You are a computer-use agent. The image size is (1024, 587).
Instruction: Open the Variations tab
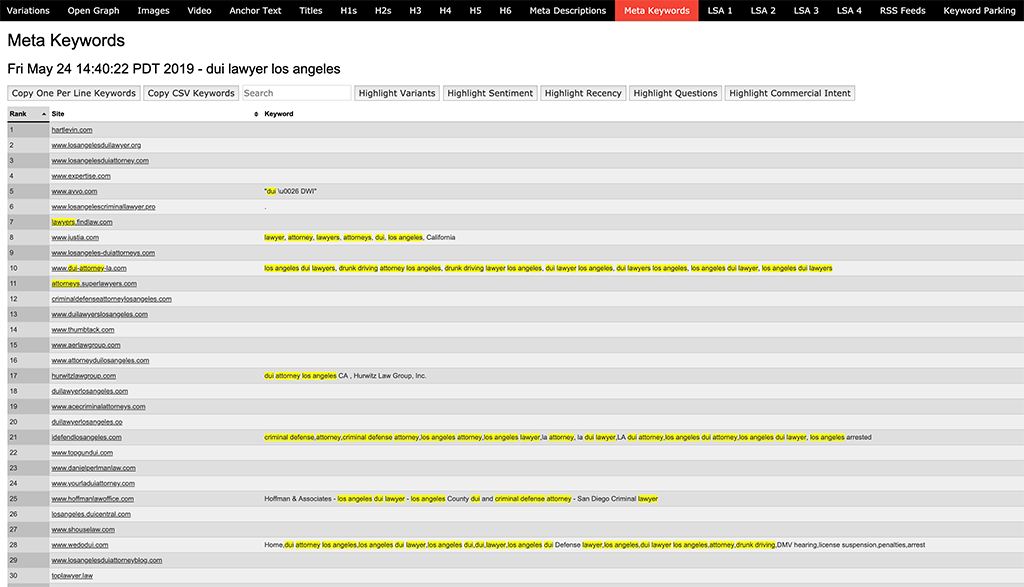(28, 10)
